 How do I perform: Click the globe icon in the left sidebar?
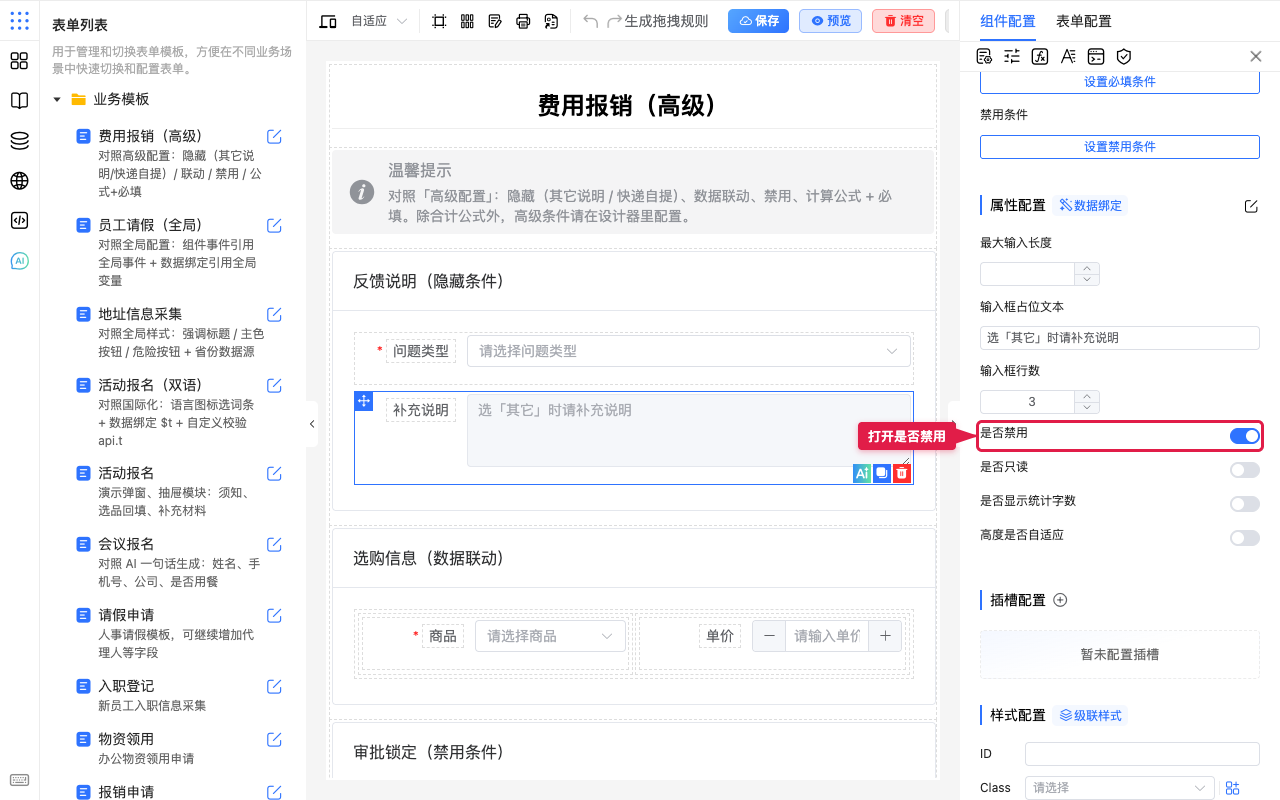point(19,181)
